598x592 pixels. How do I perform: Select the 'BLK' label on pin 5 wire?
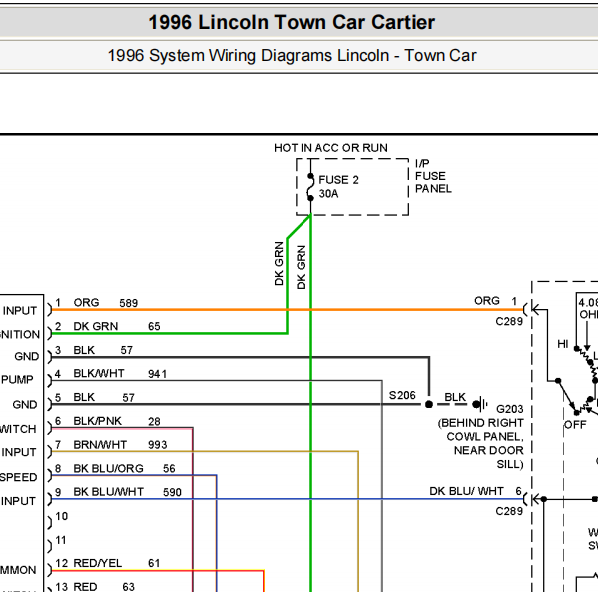click(x=84, y=397)
